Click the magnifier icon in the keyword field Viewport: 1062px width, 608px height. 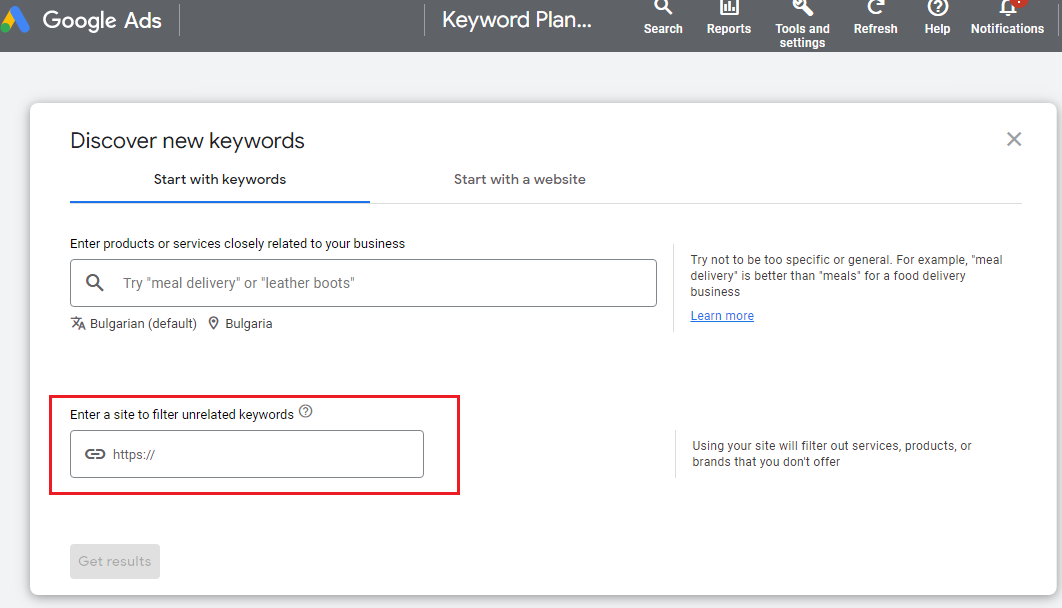(x=95, y=283)
